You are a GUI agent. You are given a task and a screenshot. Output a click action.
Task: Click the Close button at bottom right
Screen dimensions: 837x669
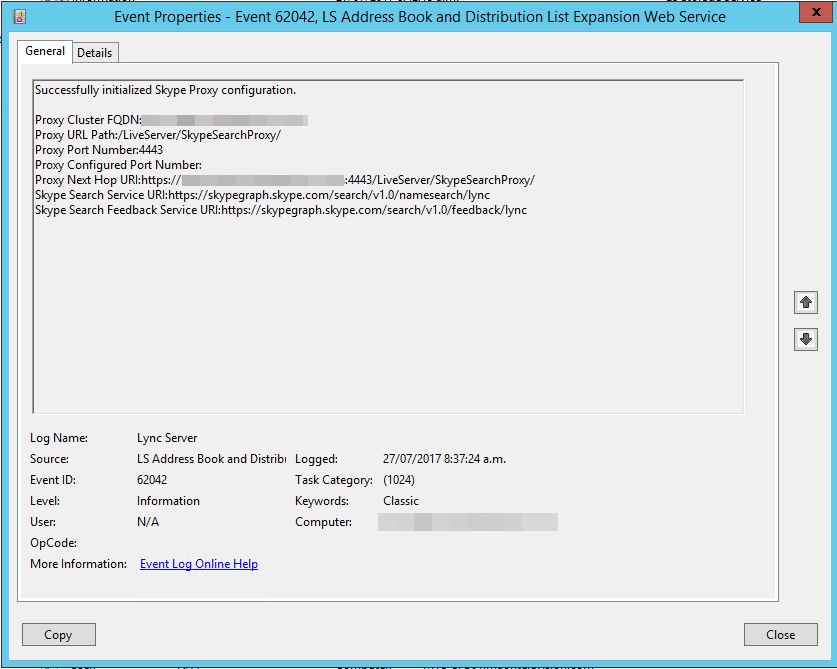(x=780, y=634)
